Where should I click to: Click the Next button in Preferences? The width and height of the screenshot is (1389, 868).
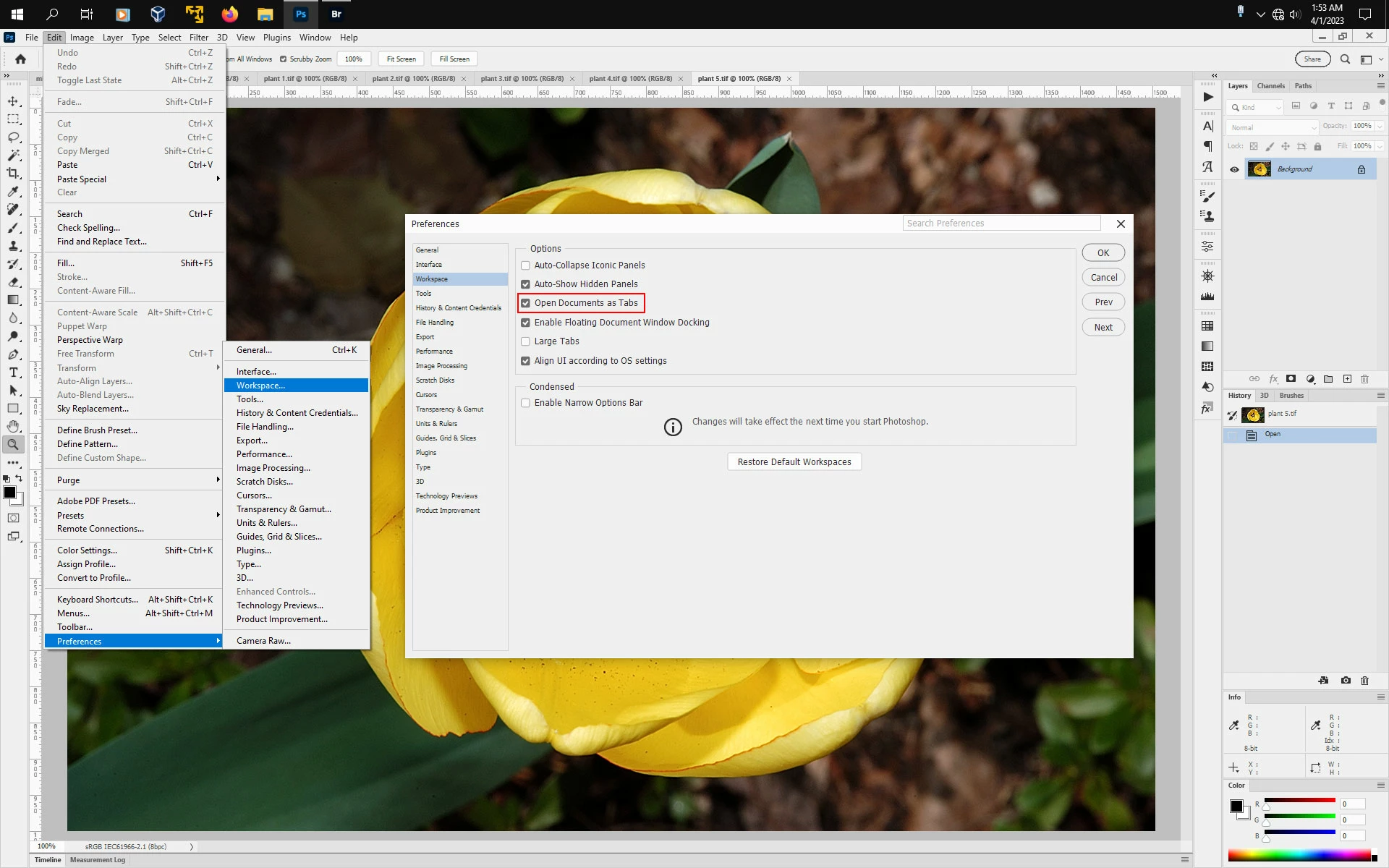click(1103, 328)
